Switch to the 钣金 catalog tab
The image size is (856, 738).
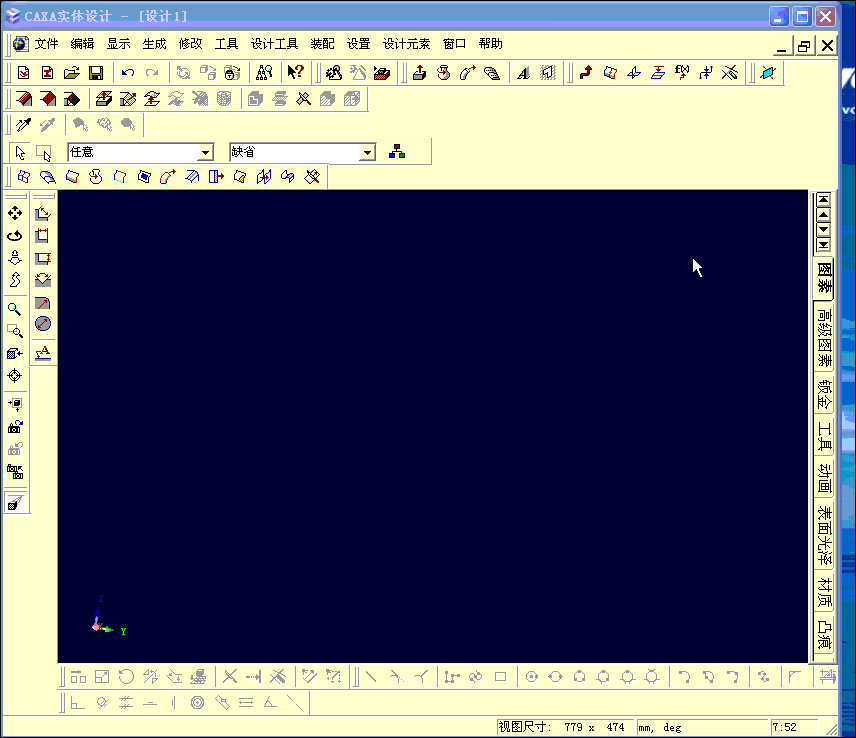click(x=824, y=395)
